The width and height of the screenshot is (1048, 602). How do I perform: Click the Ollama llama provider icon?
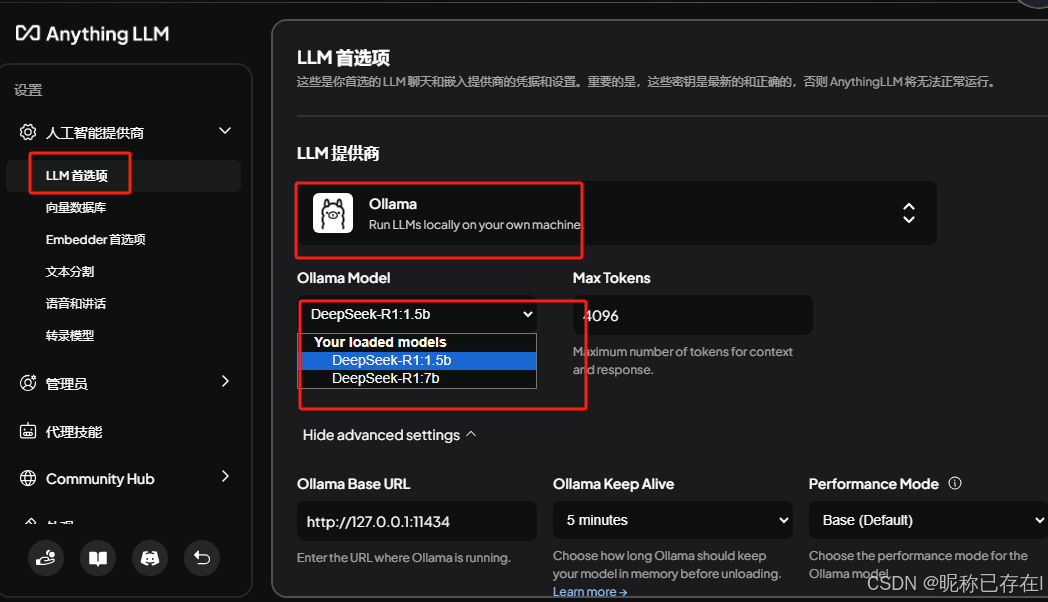(333, 213)
